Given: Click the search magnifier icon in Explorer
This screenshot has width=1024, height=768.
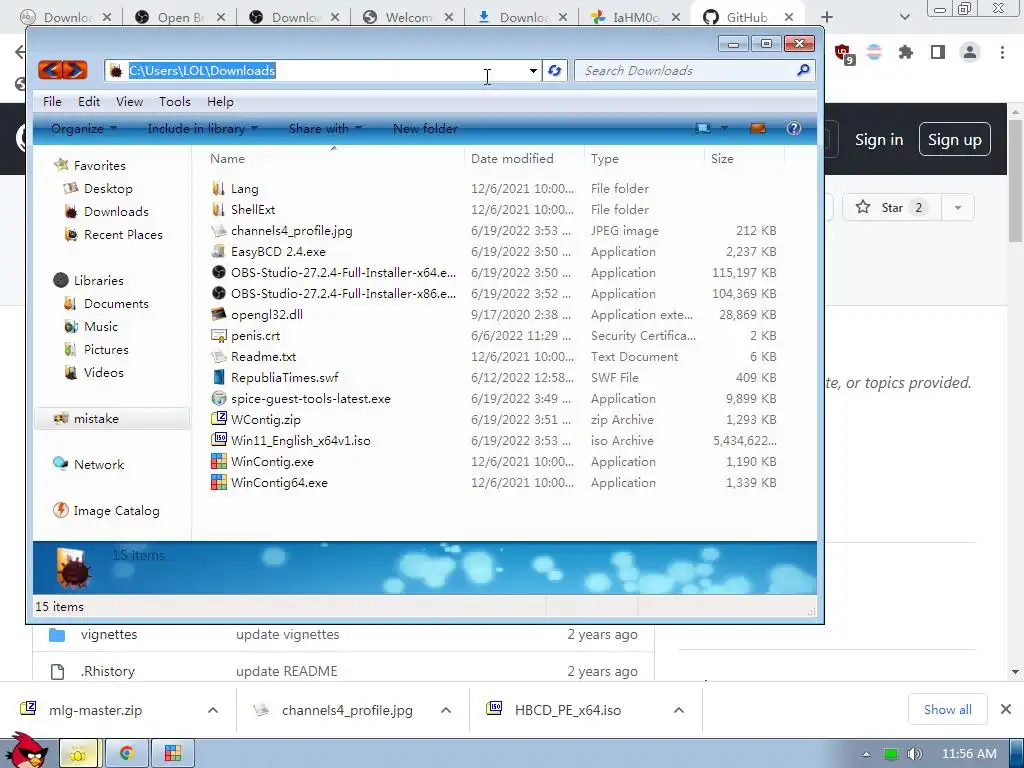Looking at the screenshot, I should [803, 70].
